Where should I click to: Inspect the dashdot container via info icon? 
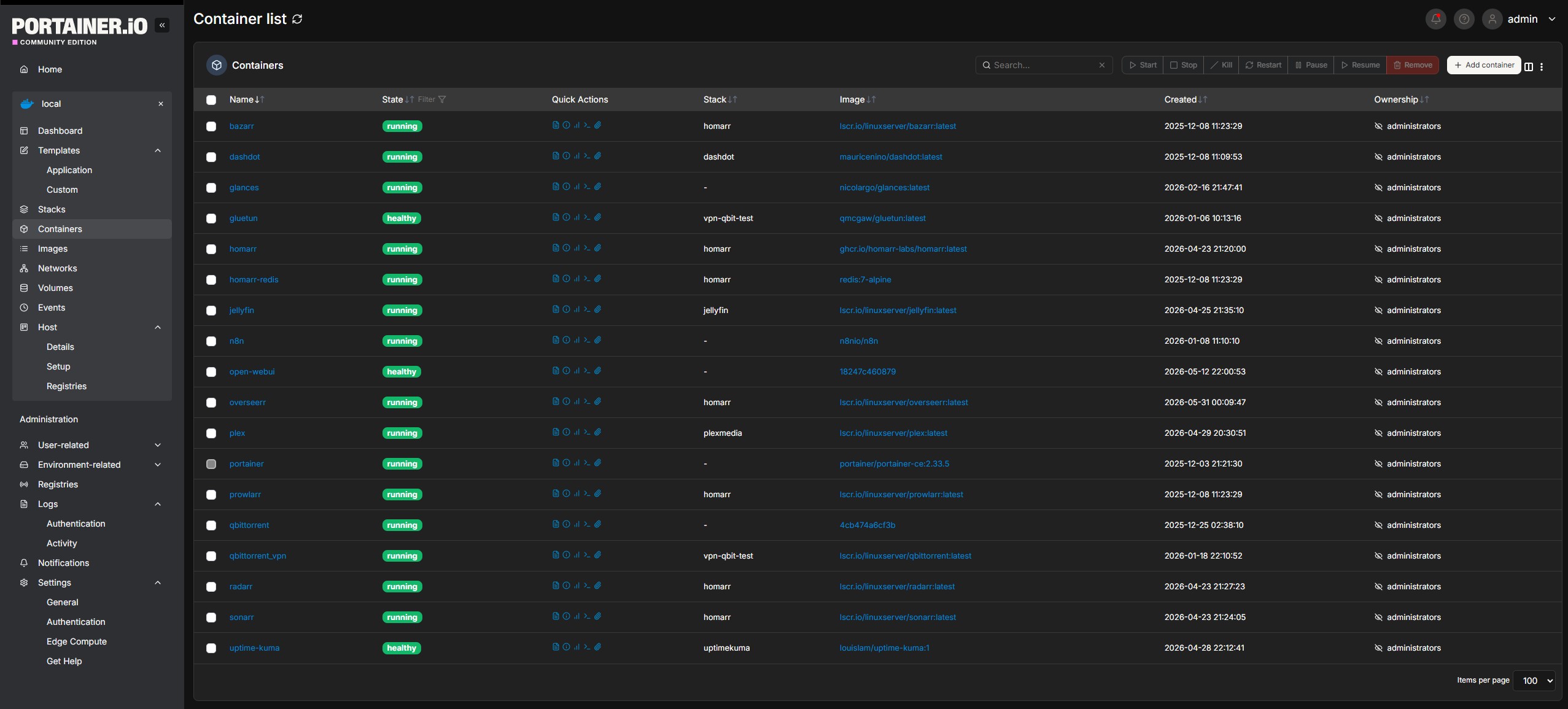[x=566, y=156]
